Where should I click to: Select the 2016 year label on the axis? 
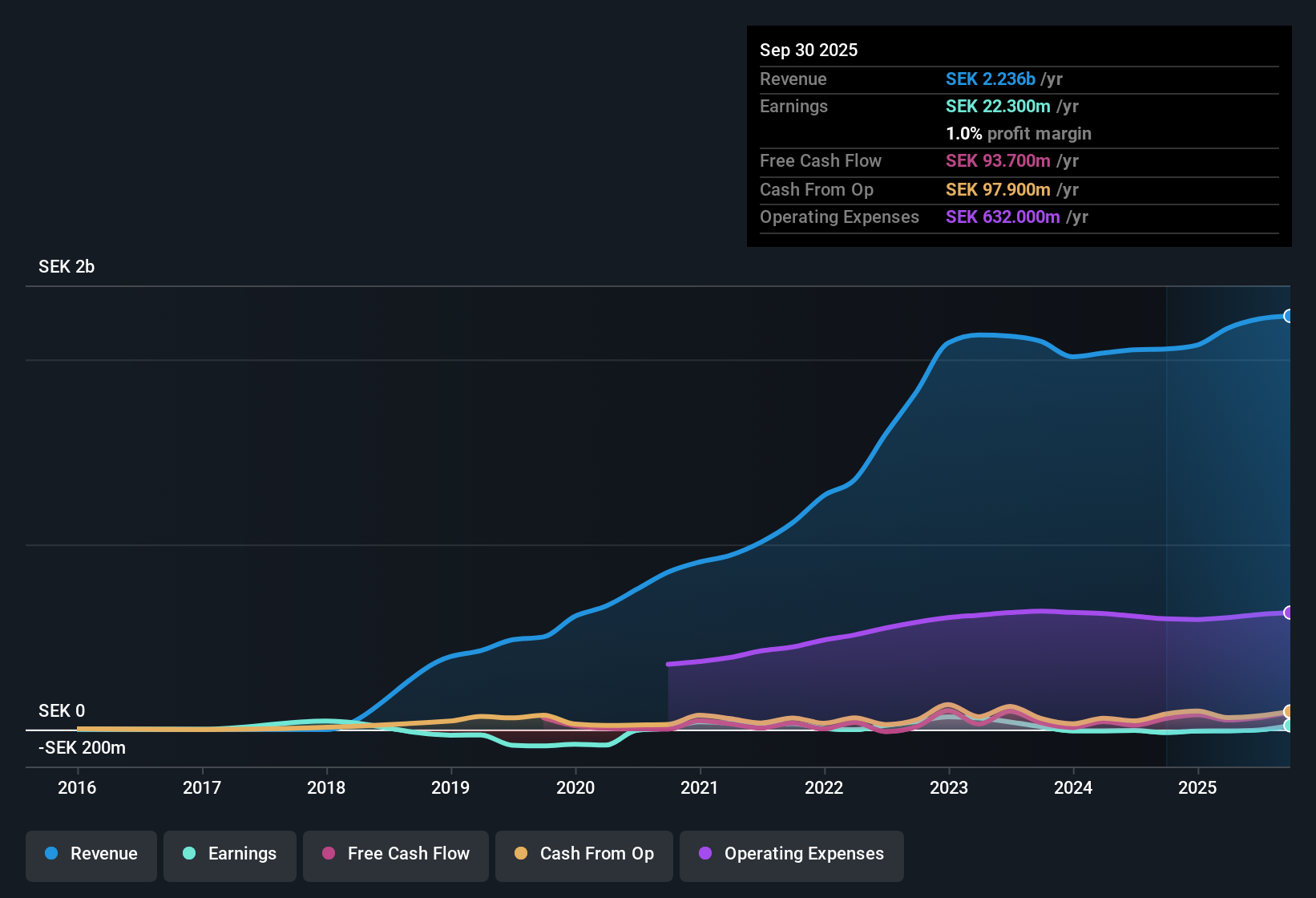(77, 788)
